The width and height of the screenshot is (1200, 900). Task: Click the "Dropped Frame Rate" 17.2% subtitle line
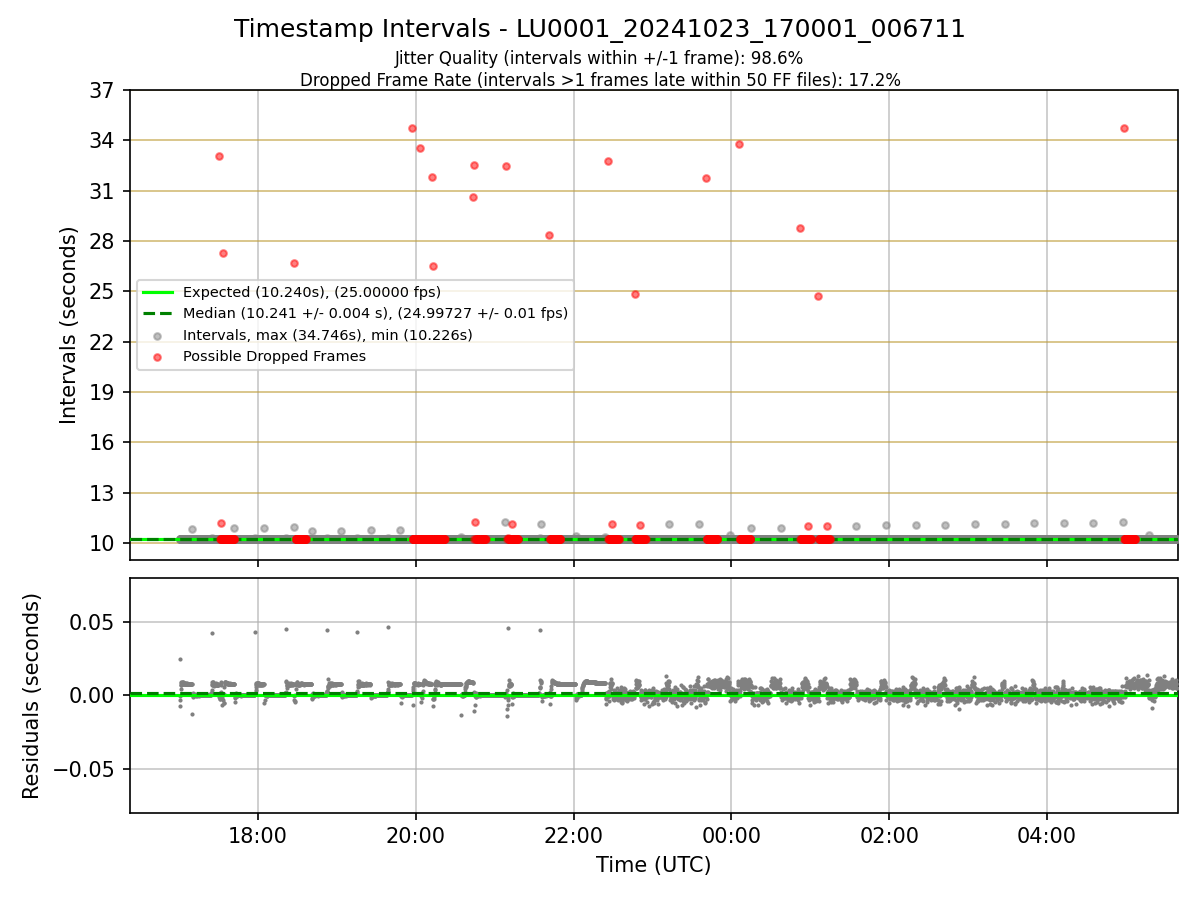tap(600, 80)
